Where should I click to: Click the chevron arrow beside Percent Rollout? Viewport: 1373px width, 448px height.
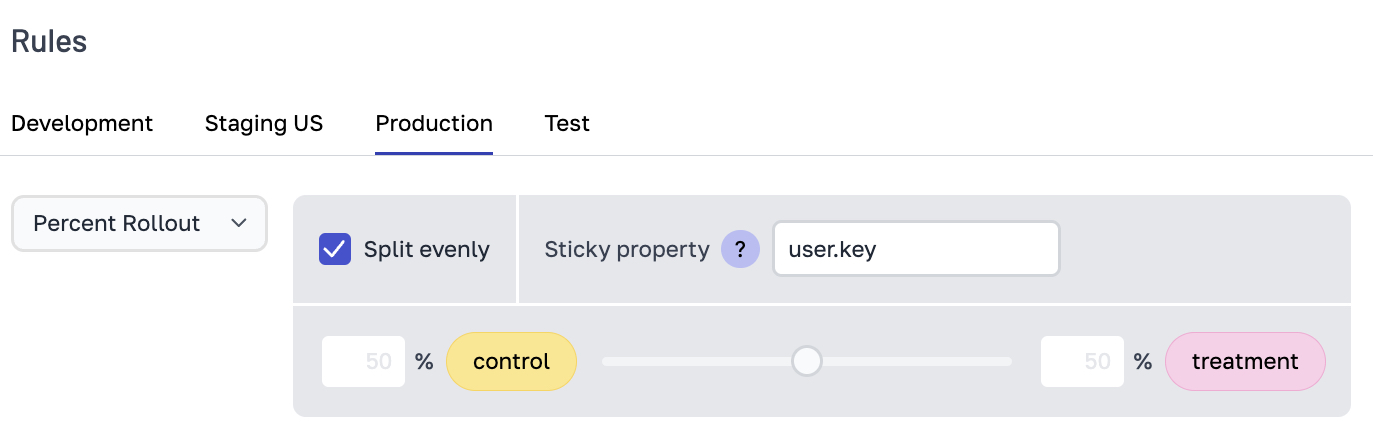coord(239,224)
